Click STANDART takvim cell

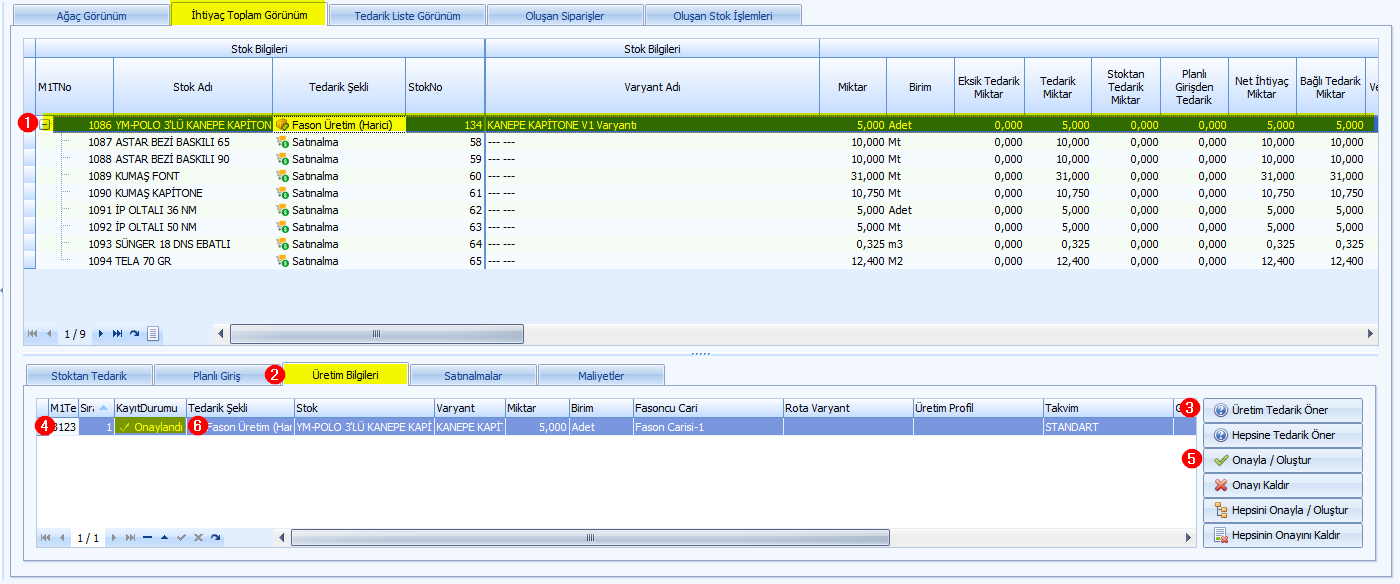pos(1106,426)
